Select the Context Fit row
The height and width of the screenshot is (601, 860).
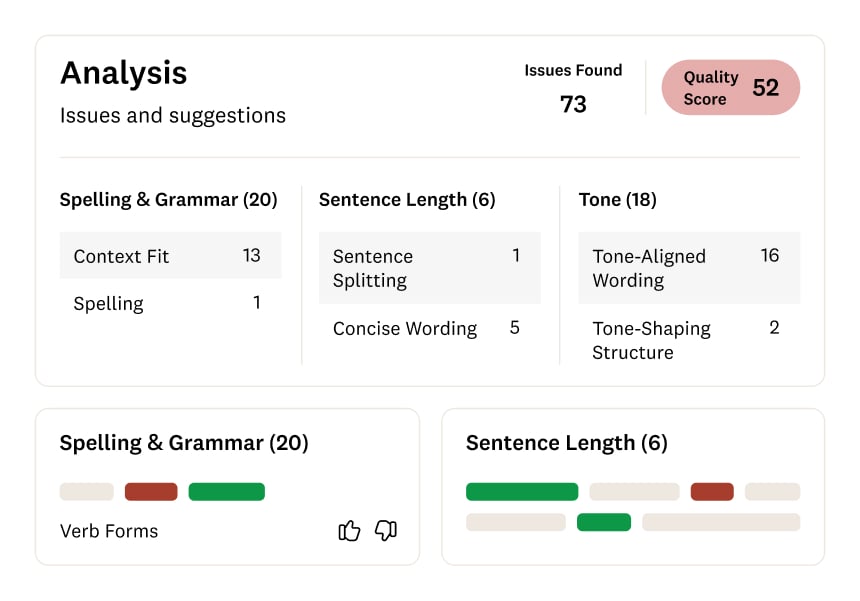[170, 256]
